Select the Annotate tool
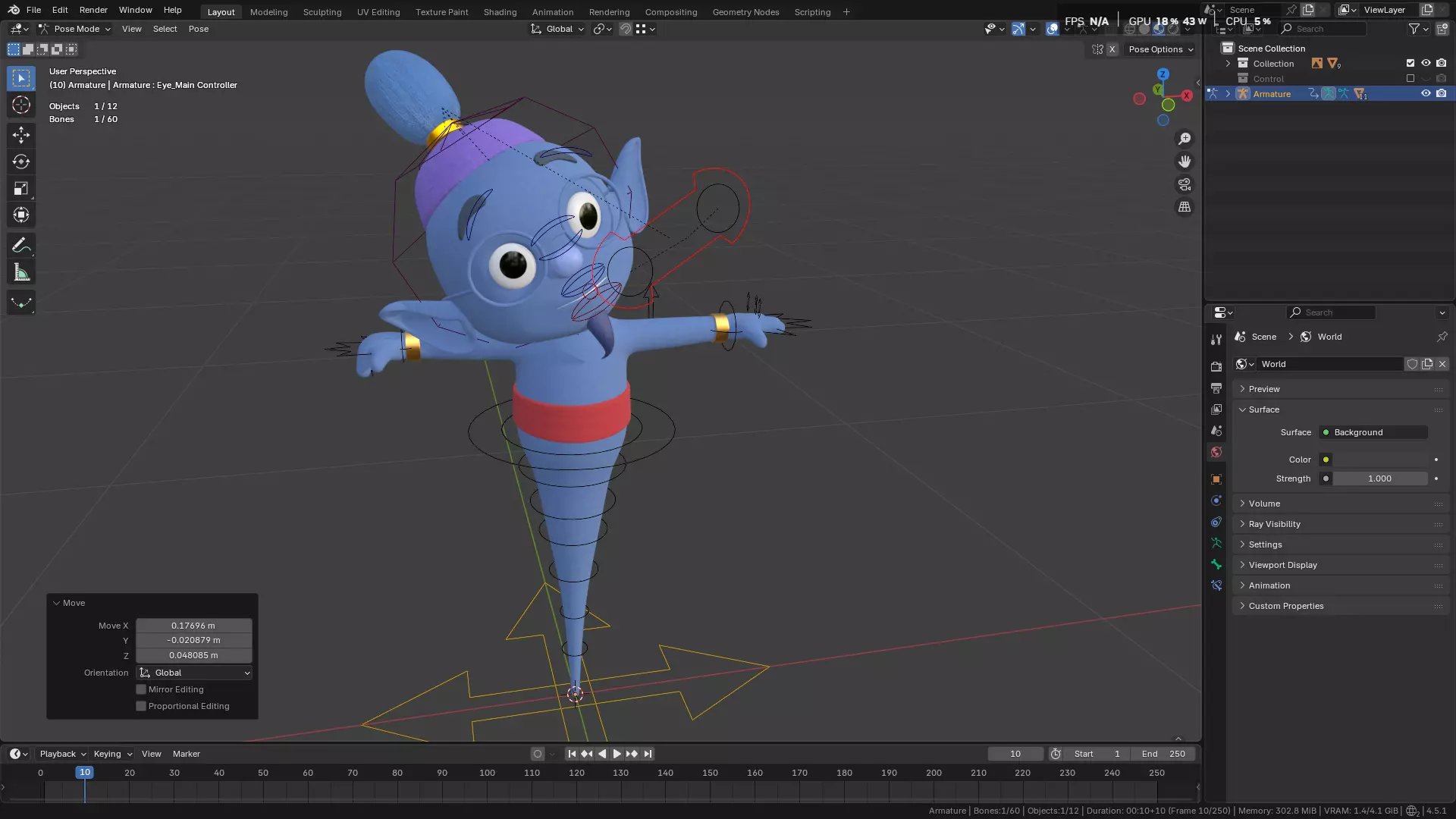This screenshot has height=819, width=1456. (x=21, y=246)
